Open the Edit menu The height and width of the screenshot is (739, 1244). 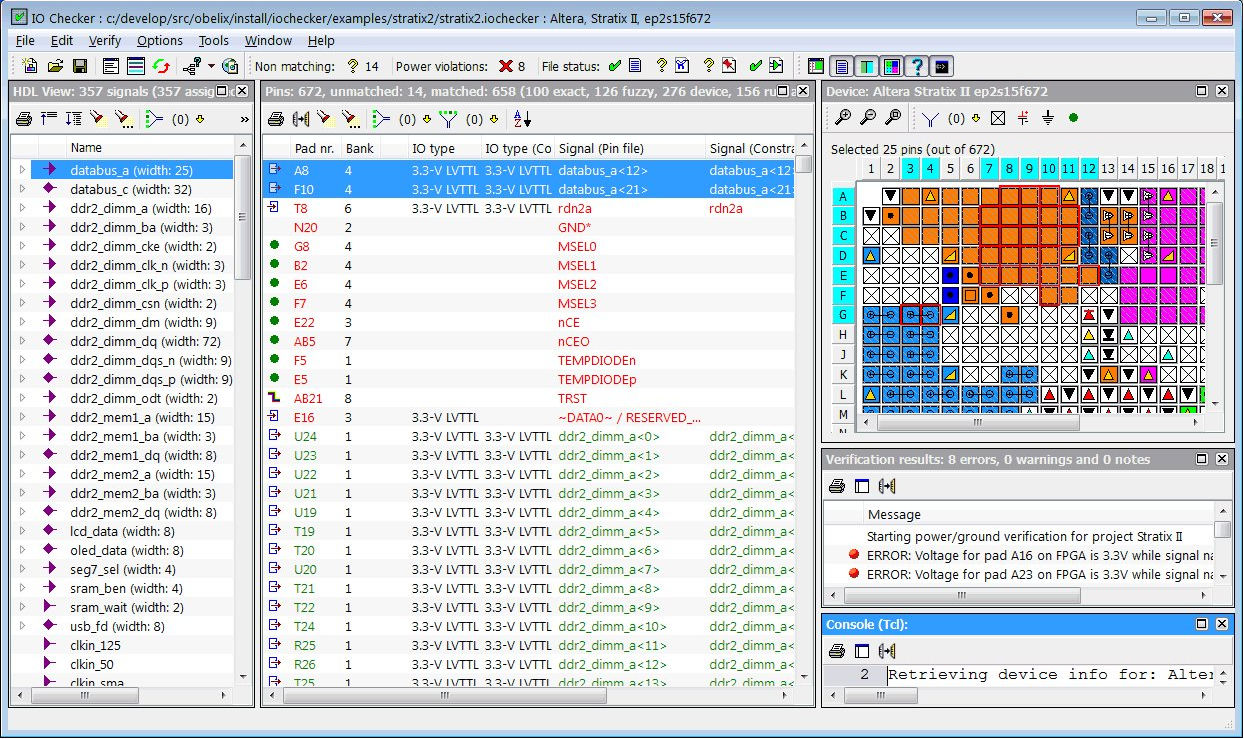pos(62,41)
